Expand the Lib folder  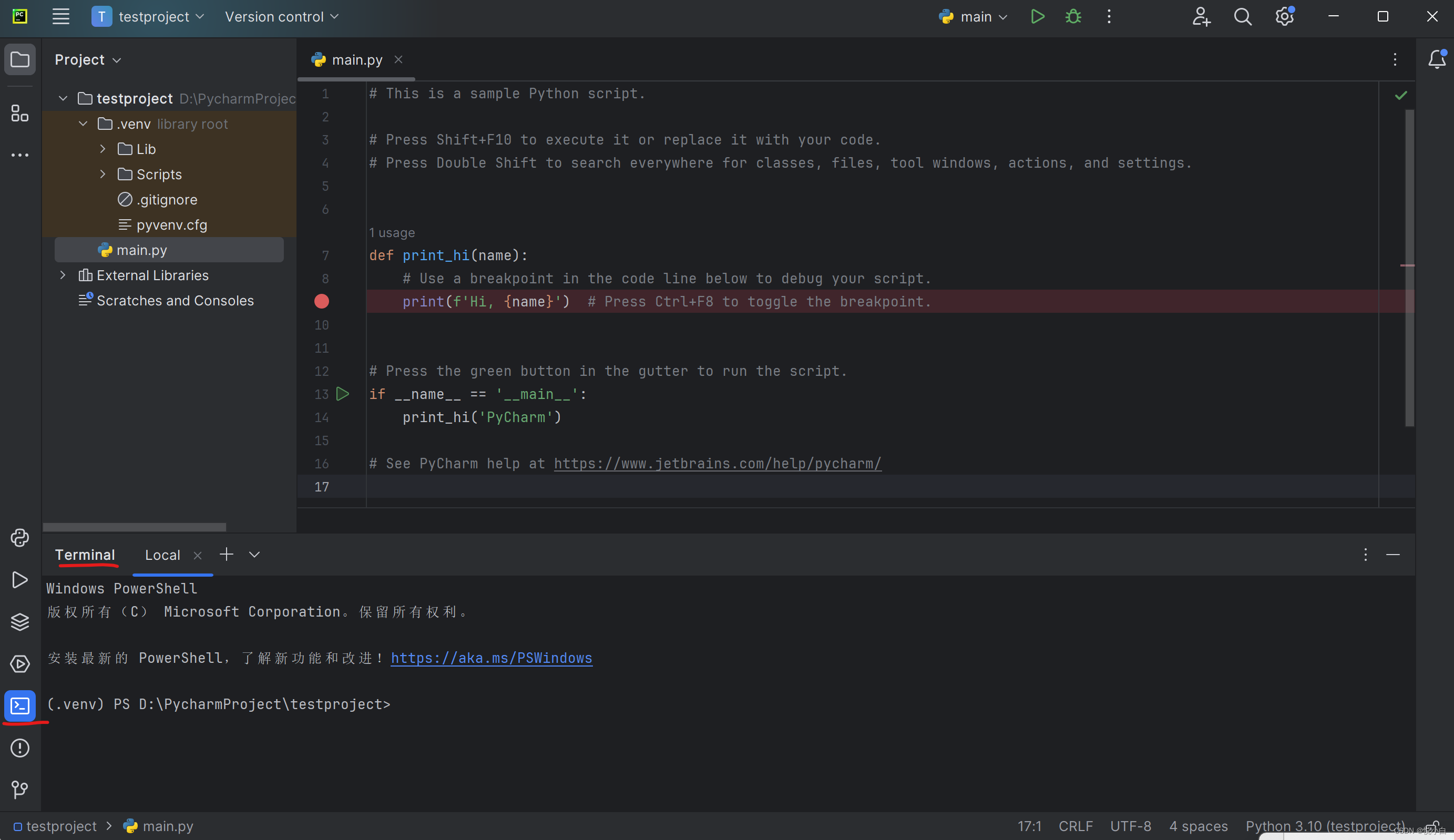click(103, 149)
